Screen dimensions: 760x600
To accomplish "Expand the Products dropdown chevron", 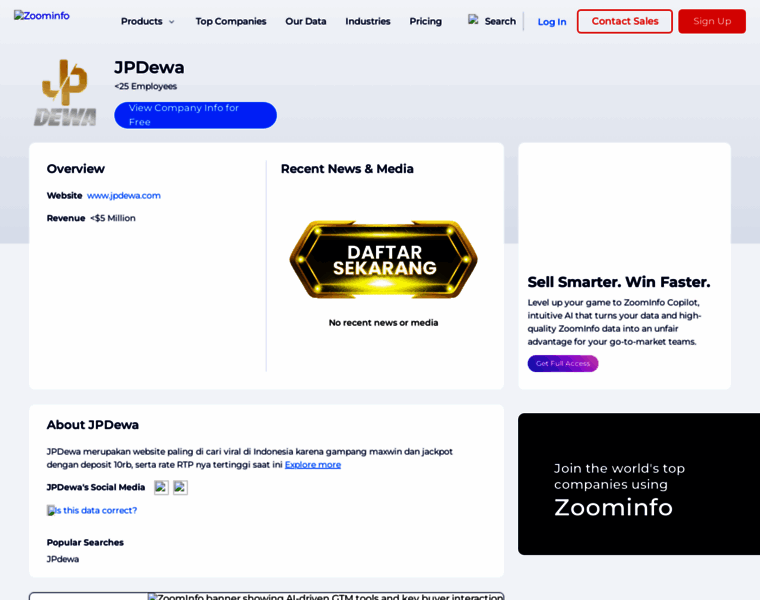I will coord(172,22).
